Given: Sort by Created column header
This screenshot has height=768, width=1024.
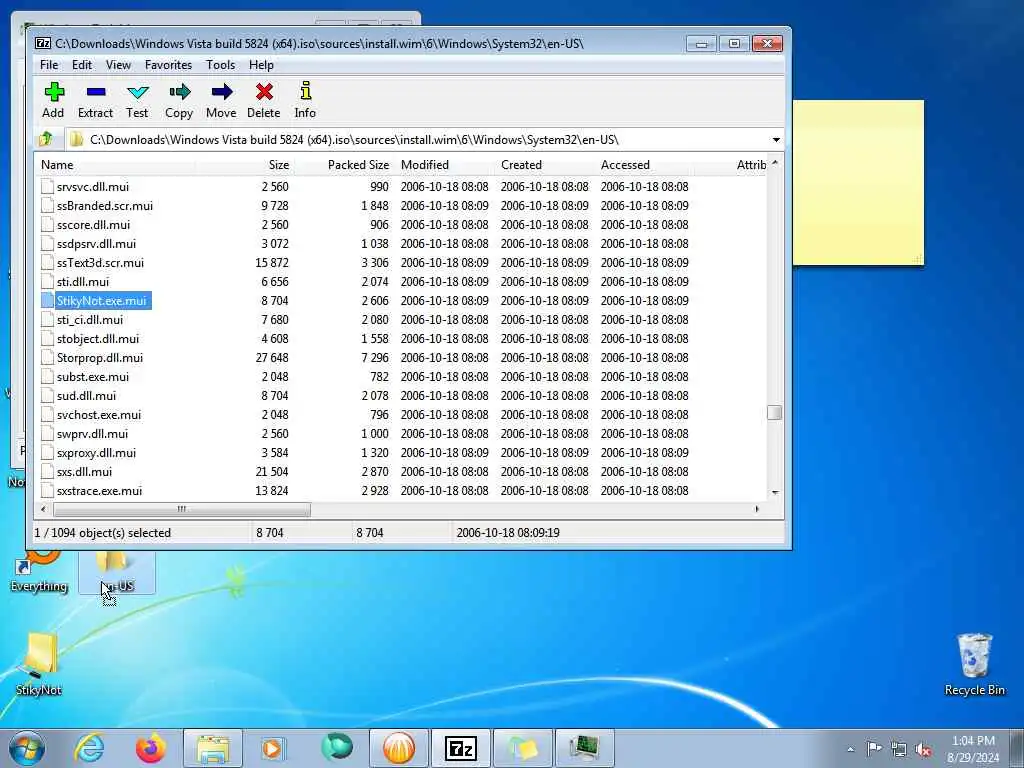Looking at the screenshot, I should tap(543, 165).
